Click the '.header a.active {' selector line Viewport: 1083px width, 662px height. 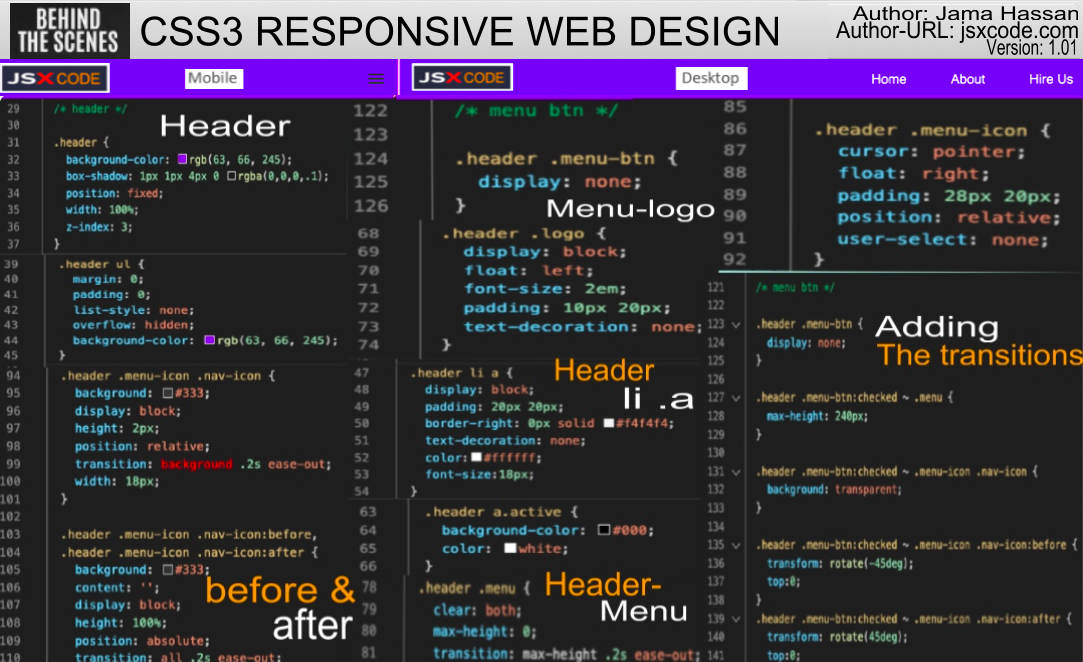[x=501, y=512]
